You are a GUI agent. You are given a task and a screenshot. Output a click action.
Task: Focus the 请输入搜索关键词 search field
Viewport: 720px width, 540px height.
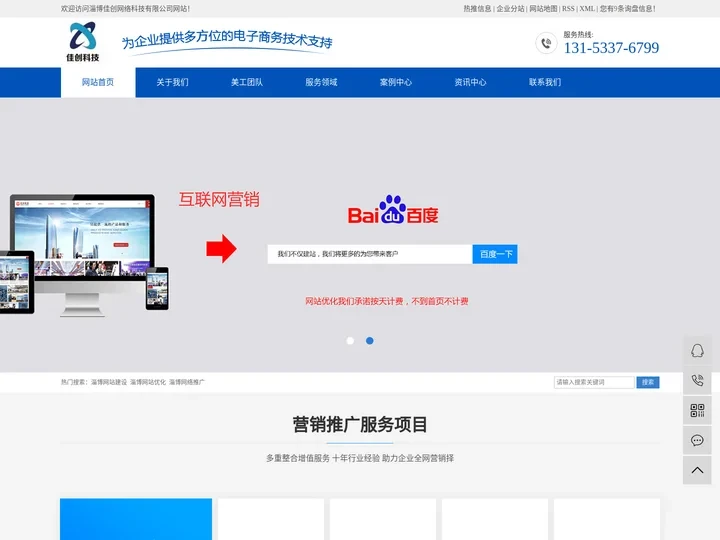pos(594,382)
